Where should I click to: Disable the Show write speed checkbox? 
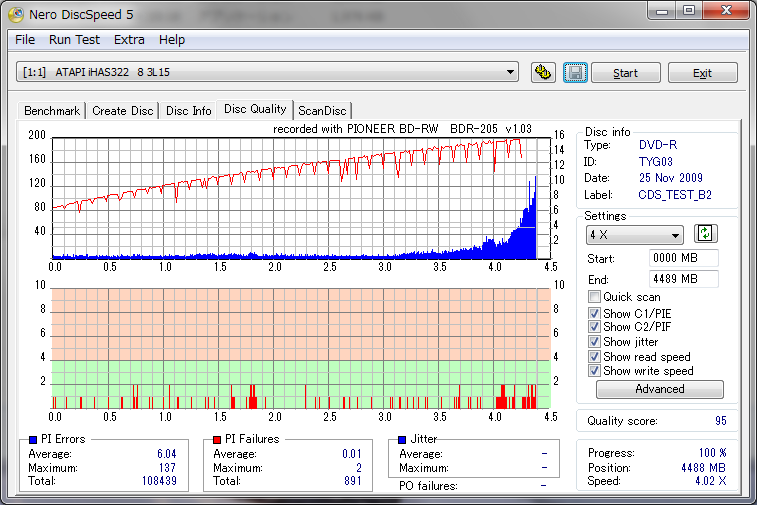tap(594, 371)
